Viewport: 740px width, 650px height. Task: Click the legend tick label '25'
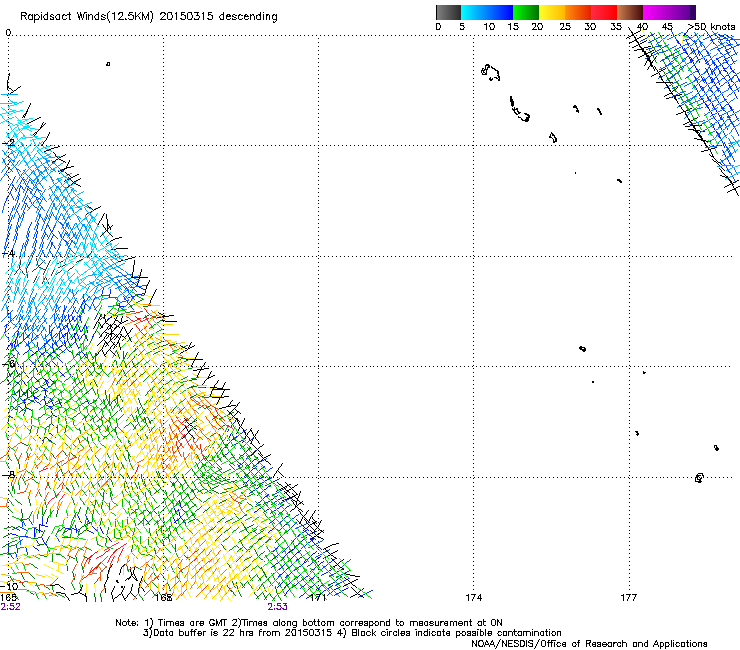click(565, 27)
